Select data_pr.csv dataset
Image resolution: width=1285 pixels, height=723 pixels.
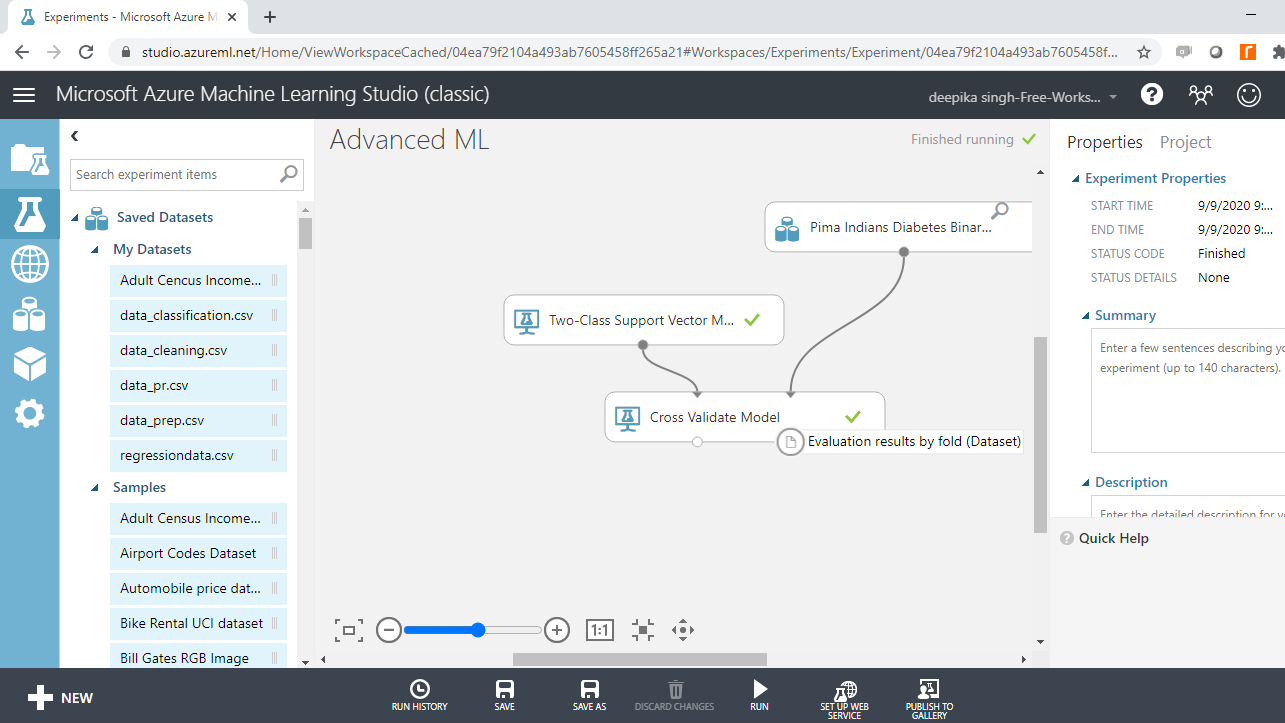(x=198, y=386)
